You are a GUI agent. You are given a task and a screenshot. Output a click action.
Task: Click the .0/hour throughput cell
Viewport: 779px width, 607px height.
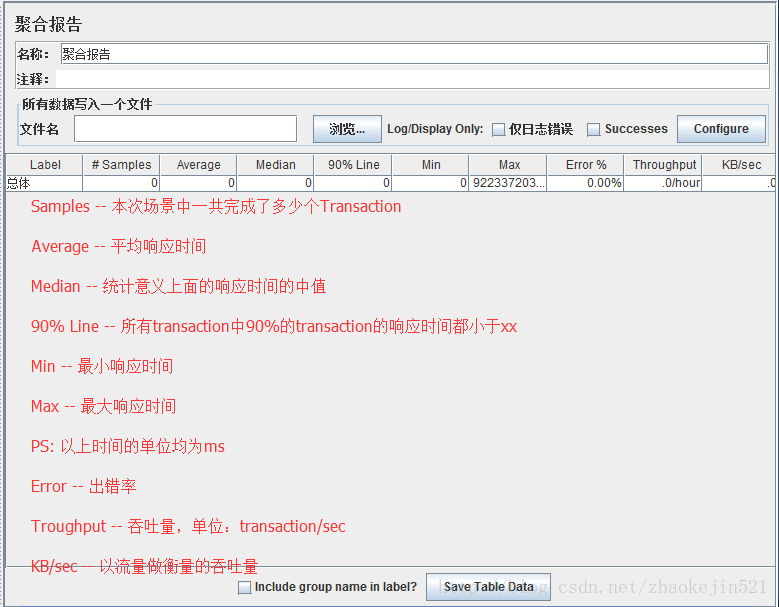(663, 183)
